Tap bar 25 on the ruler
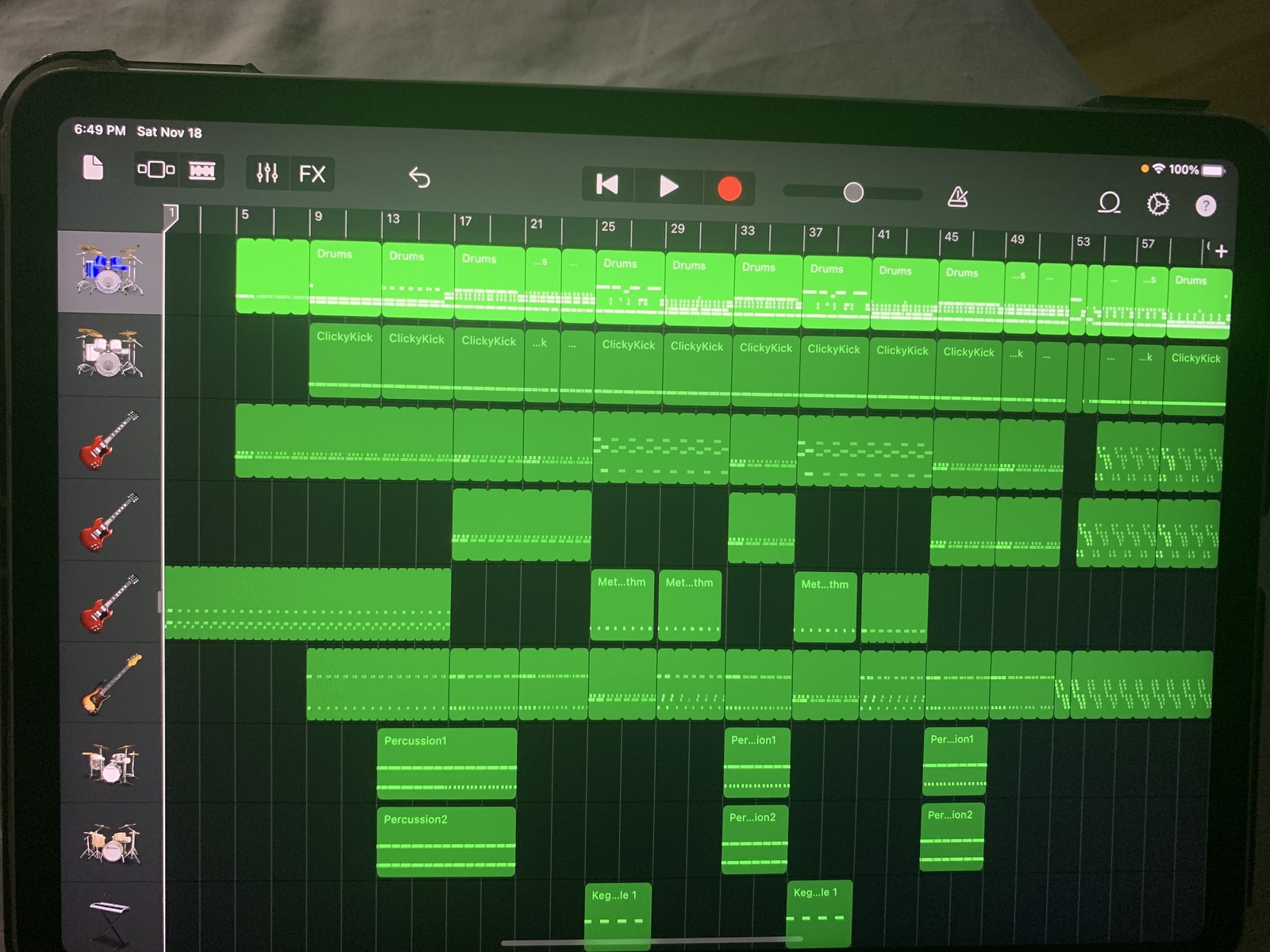This screenshot has height=952, width=1270. point(608,226)
